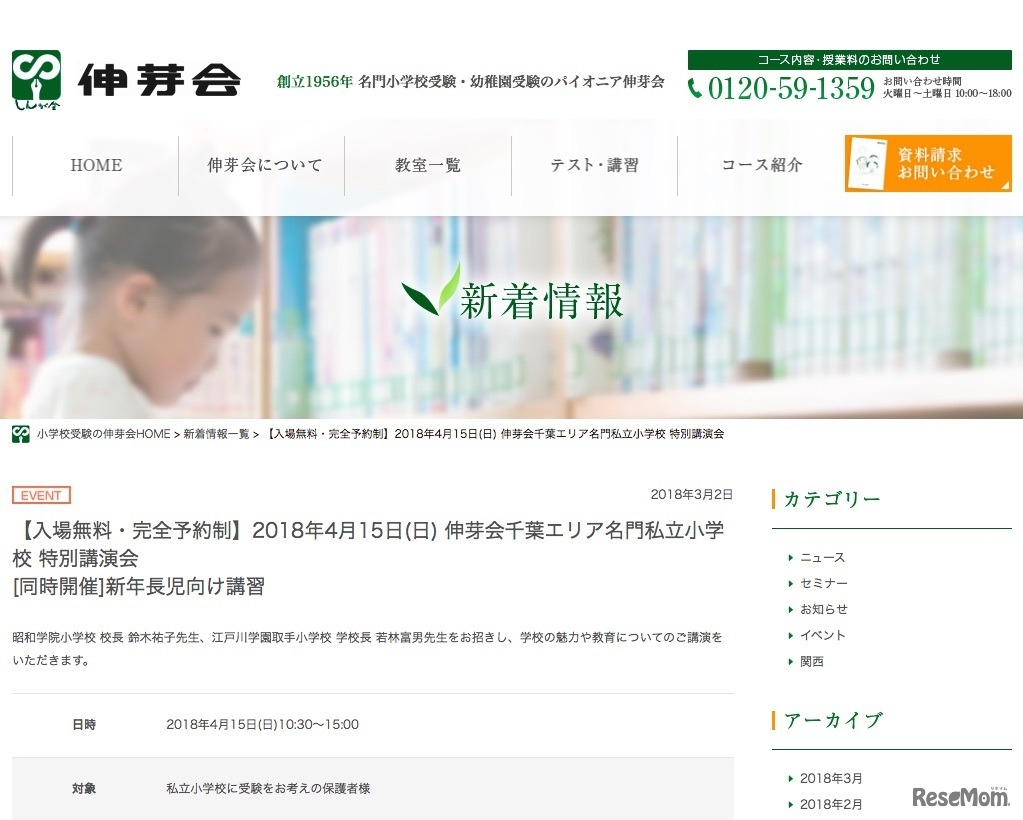Select the triangle marker before 関西

(791, 661)
